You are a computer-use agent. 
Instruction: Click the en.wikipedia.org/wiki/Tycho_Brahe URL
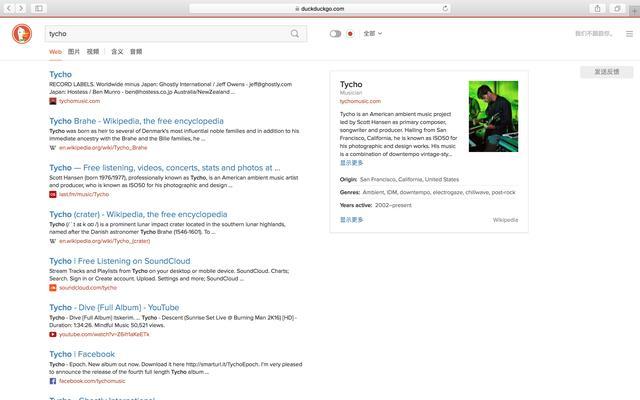pos(103,148)
